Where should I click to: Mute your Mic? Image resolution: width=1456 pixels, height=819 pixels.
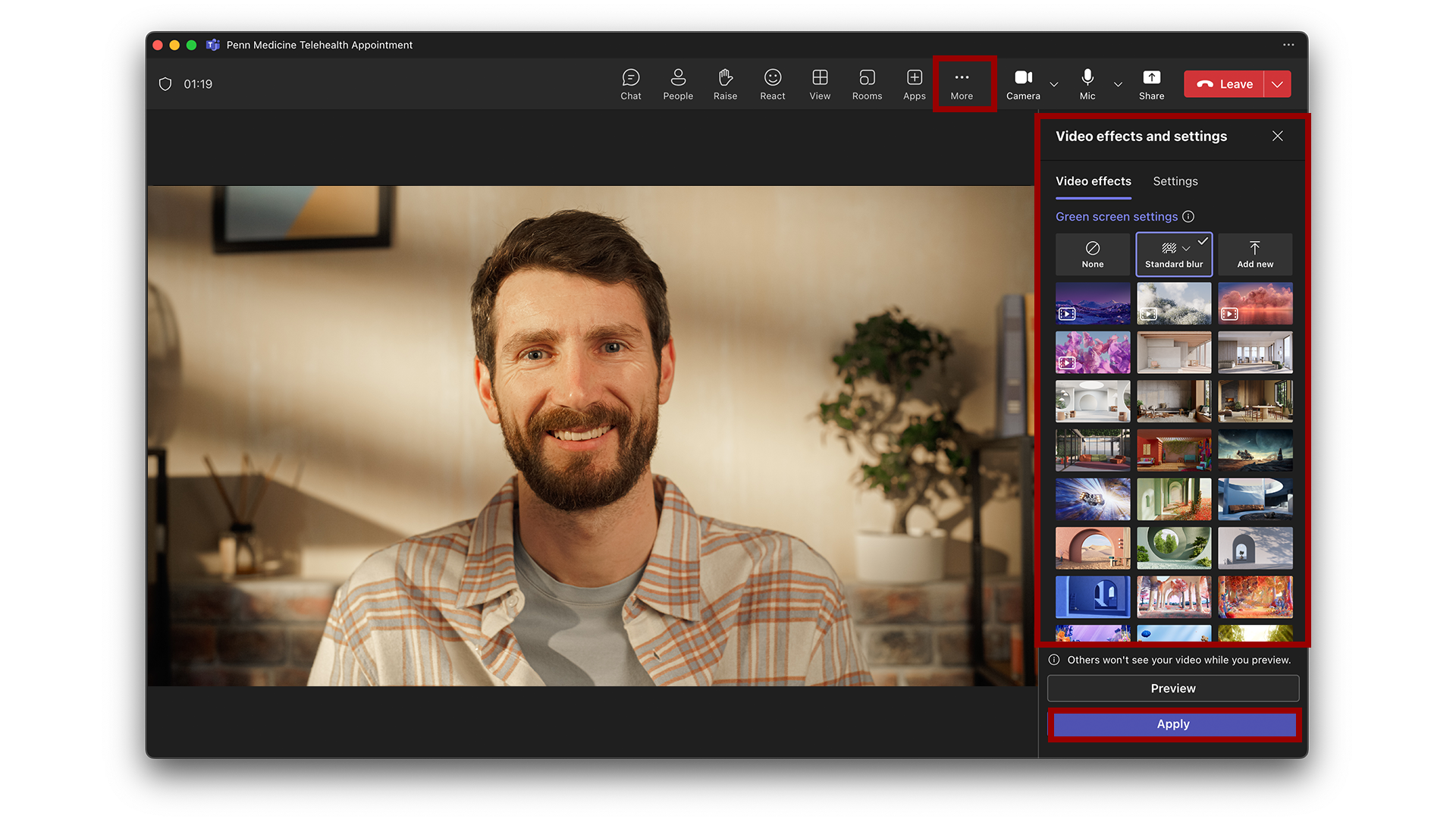pyautogui.click(x=1087, y=83)
